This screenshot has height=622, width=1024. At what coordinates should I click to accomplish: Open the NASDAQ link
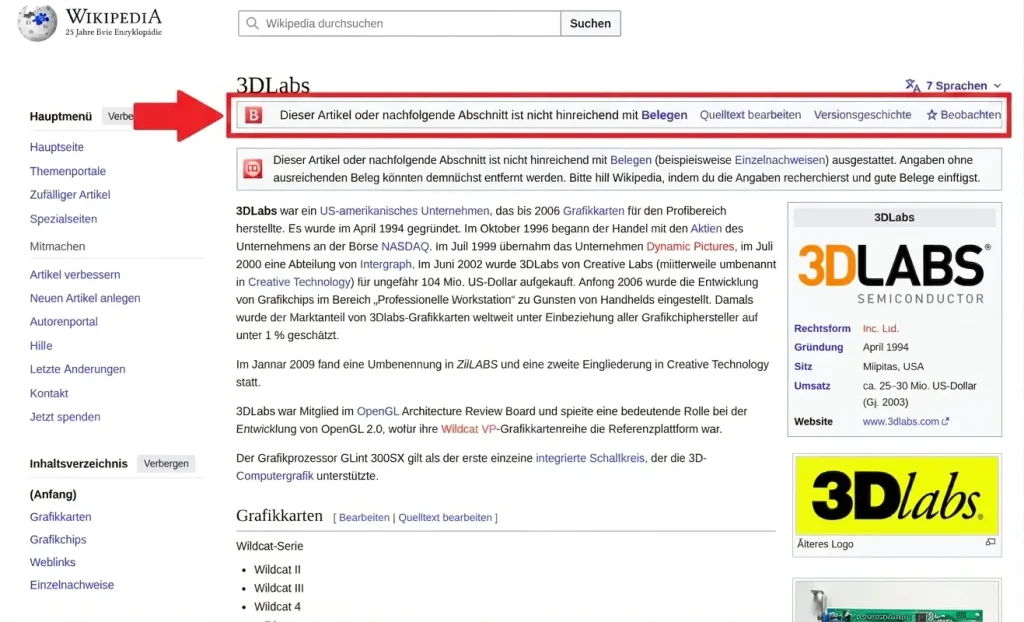point(405,246)
